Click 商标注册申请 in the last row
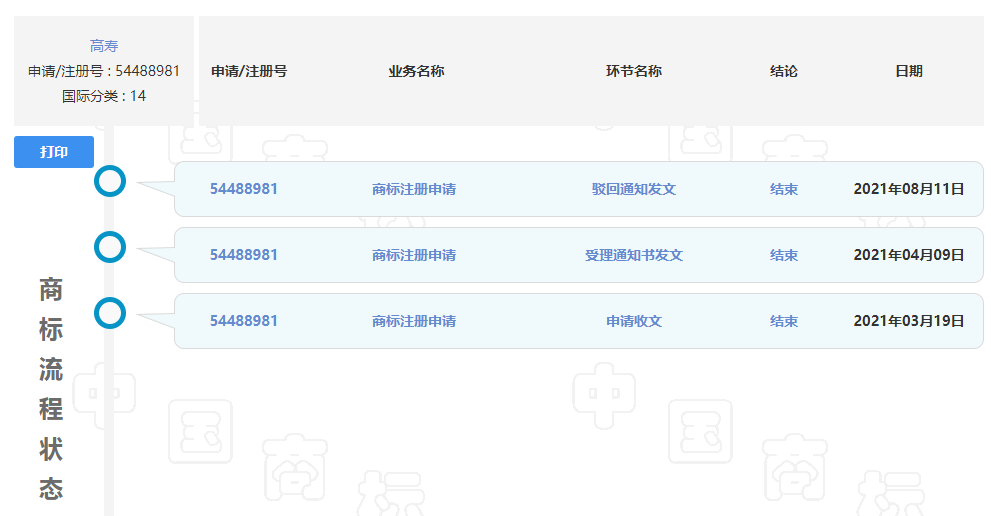The height and width of the screenshot is (516, 991). point(414,321)
